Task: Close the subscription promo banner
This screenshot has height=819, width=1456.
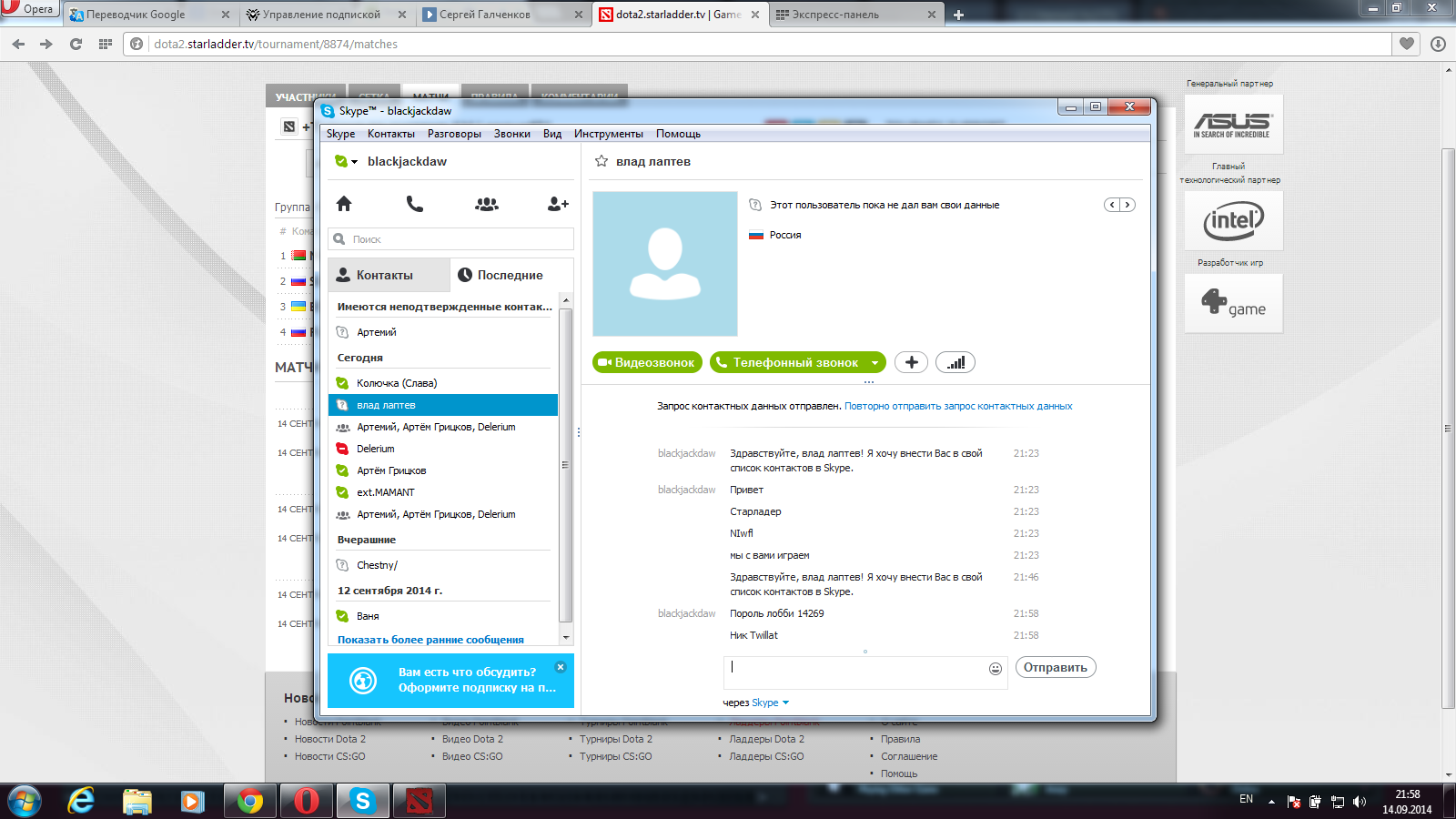Action: pyautogui.click(x=561, y=667)
